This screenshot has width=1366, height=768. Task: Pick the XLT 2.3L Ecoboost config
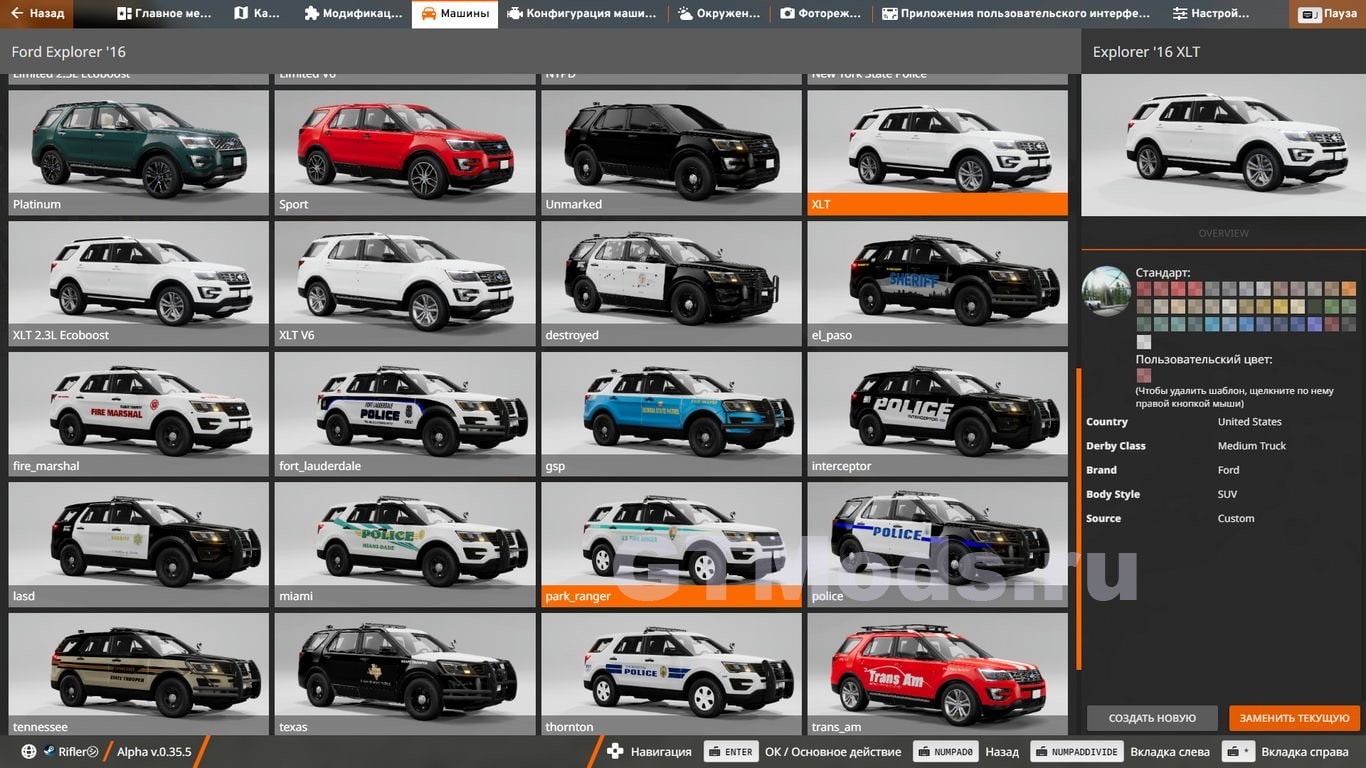139,284
